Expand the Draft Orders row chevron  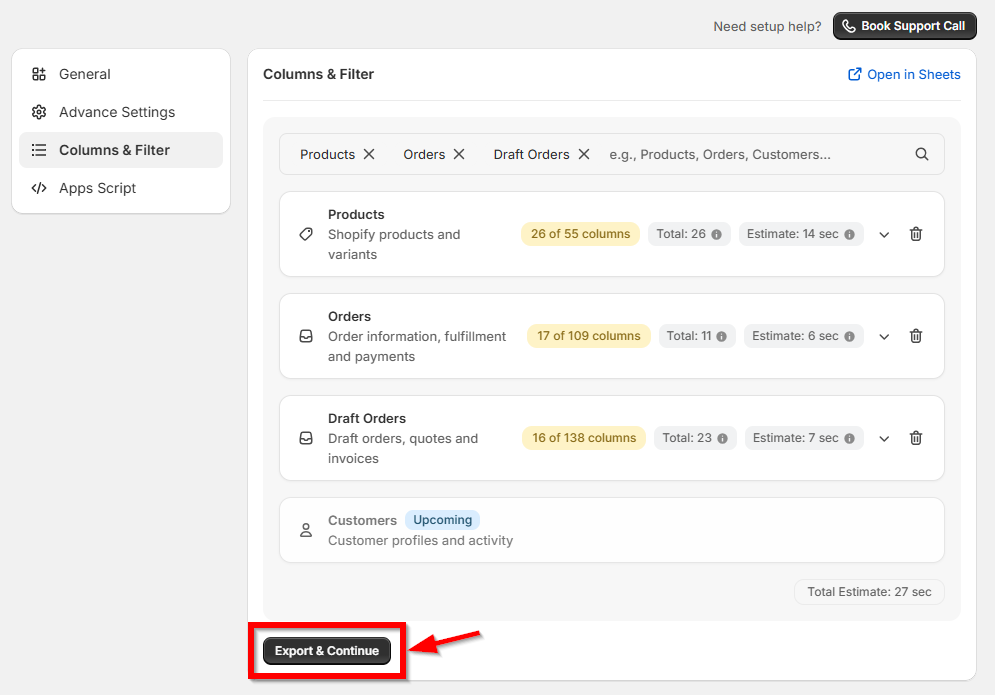point(884,439)
